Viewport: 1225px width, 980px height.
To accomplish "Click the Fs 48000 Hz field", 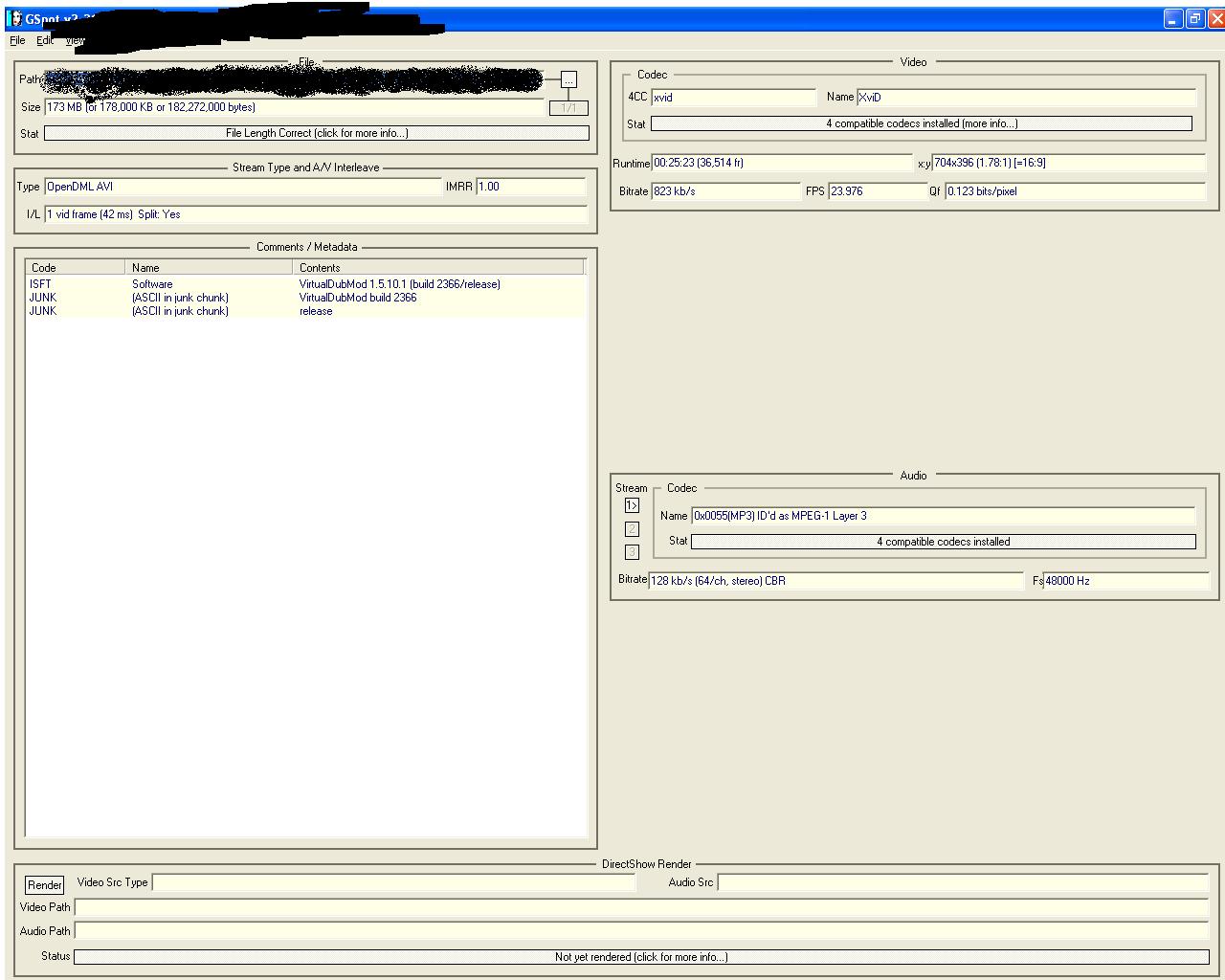I will tap(1126, 581).
